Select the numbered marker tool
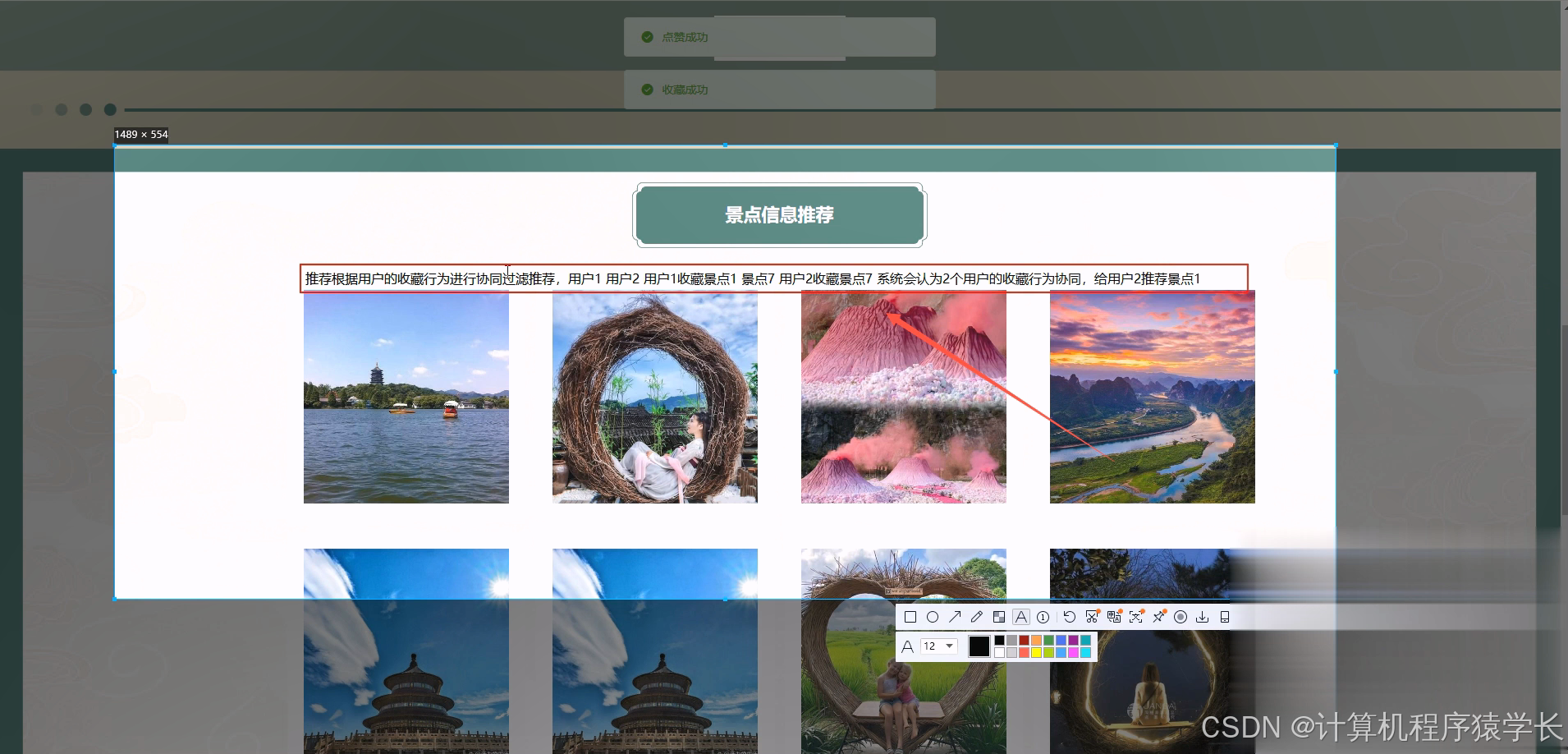The image size is (1568, 754). point(1043,618)
